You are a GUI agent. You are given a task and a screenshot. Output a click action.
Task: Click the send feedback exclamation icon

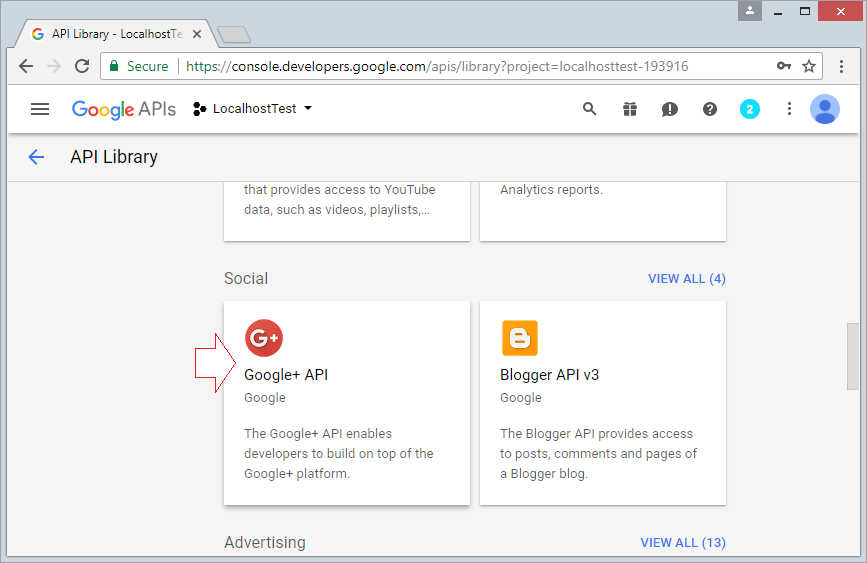670,110
